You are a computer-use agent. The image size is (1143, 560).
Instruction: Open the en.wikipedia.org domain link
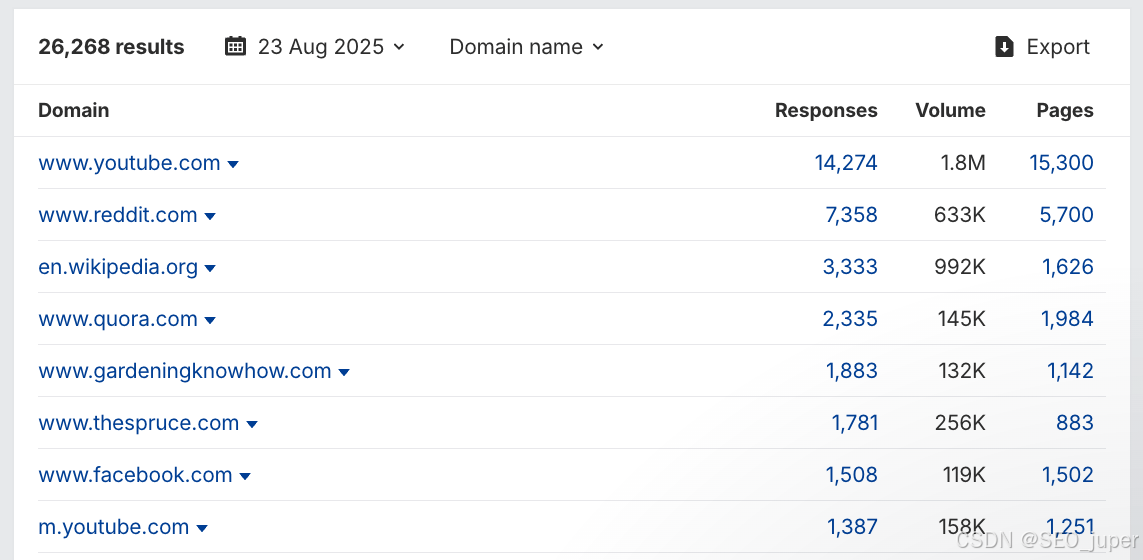click(x=118, y=267)
